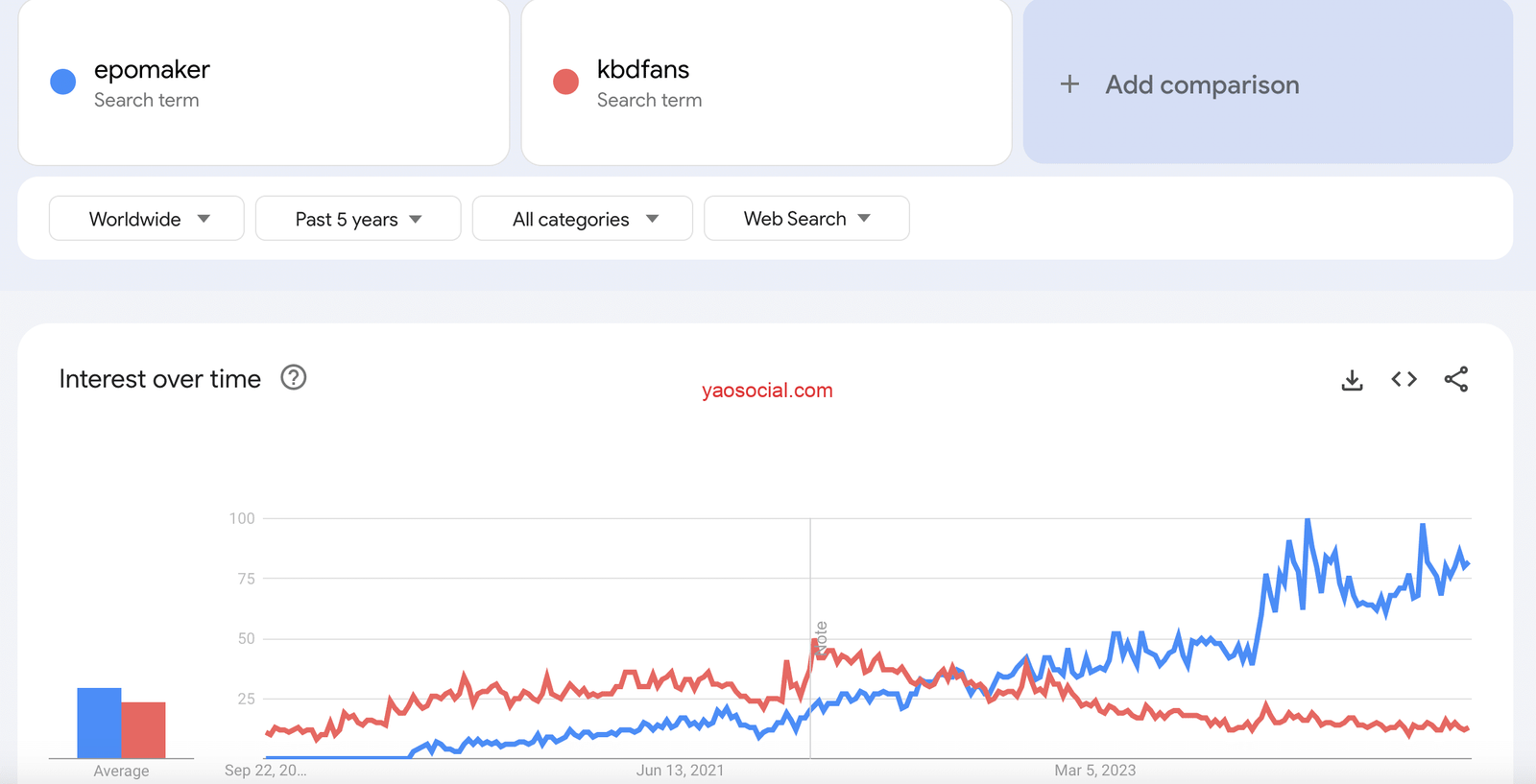1536x784 pixels.
Task: Edit the epomaker search term
Action: point(152,70)
